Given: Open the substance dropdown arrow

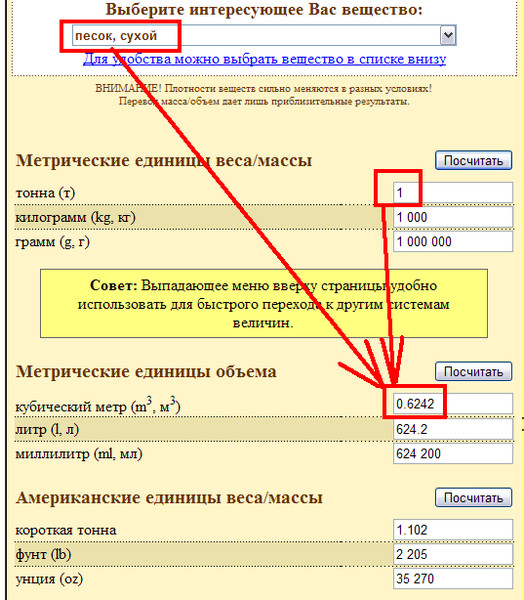Looking at the screenshot, I should tap(448, 36).
